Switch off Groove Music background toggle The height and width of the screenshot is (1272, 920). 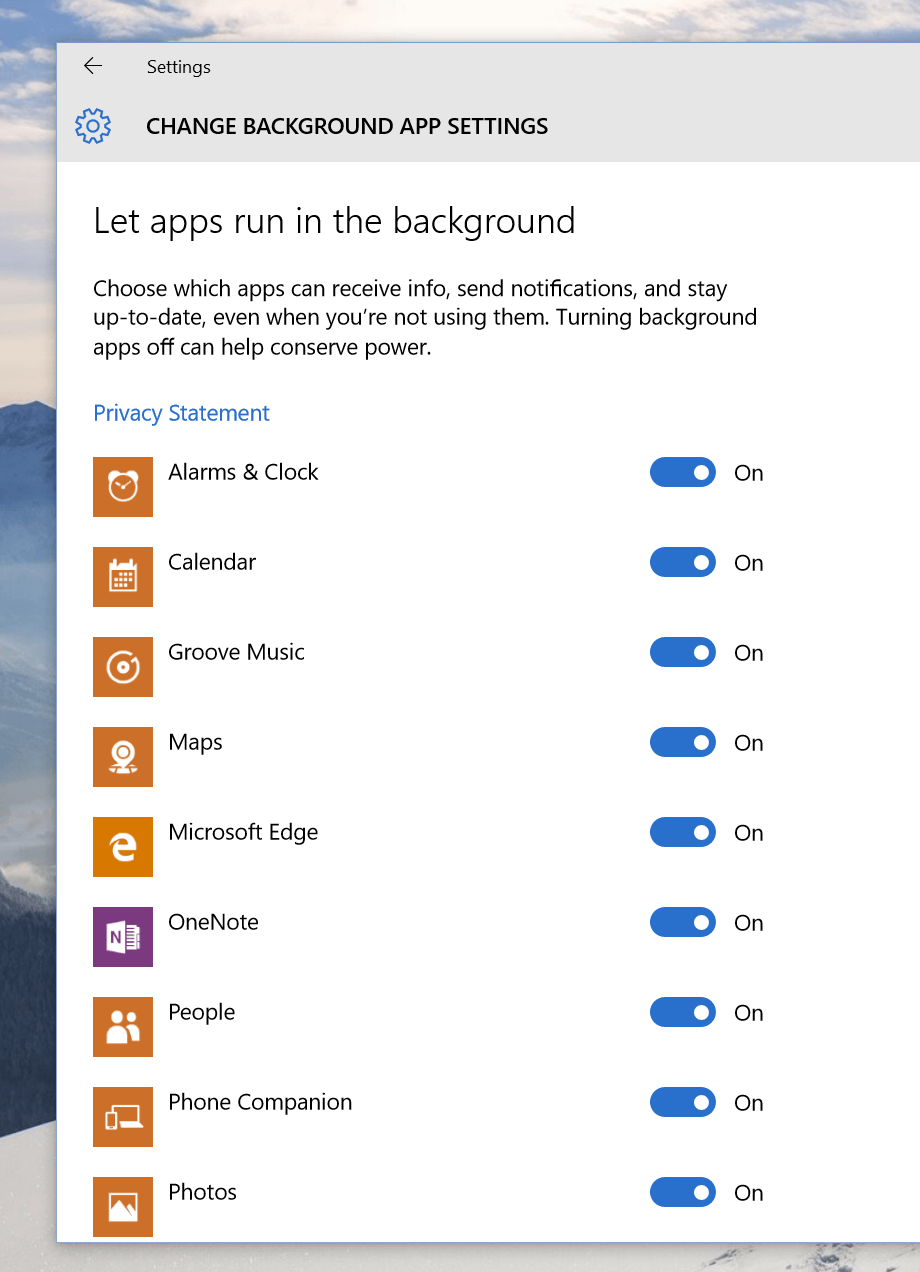click(683, 652)
